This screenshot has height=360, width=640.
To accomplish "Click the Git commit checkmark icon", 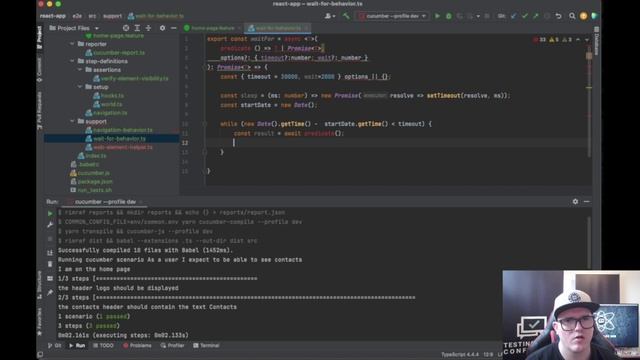I will [x=524, y=16].
